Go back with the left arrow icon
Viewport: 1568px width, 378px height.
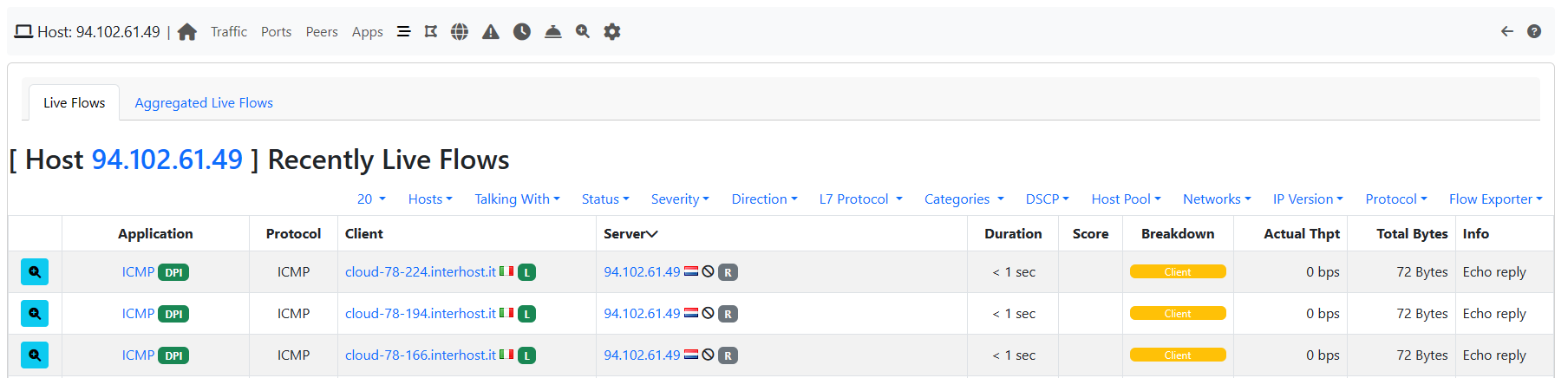point(1507,31)
